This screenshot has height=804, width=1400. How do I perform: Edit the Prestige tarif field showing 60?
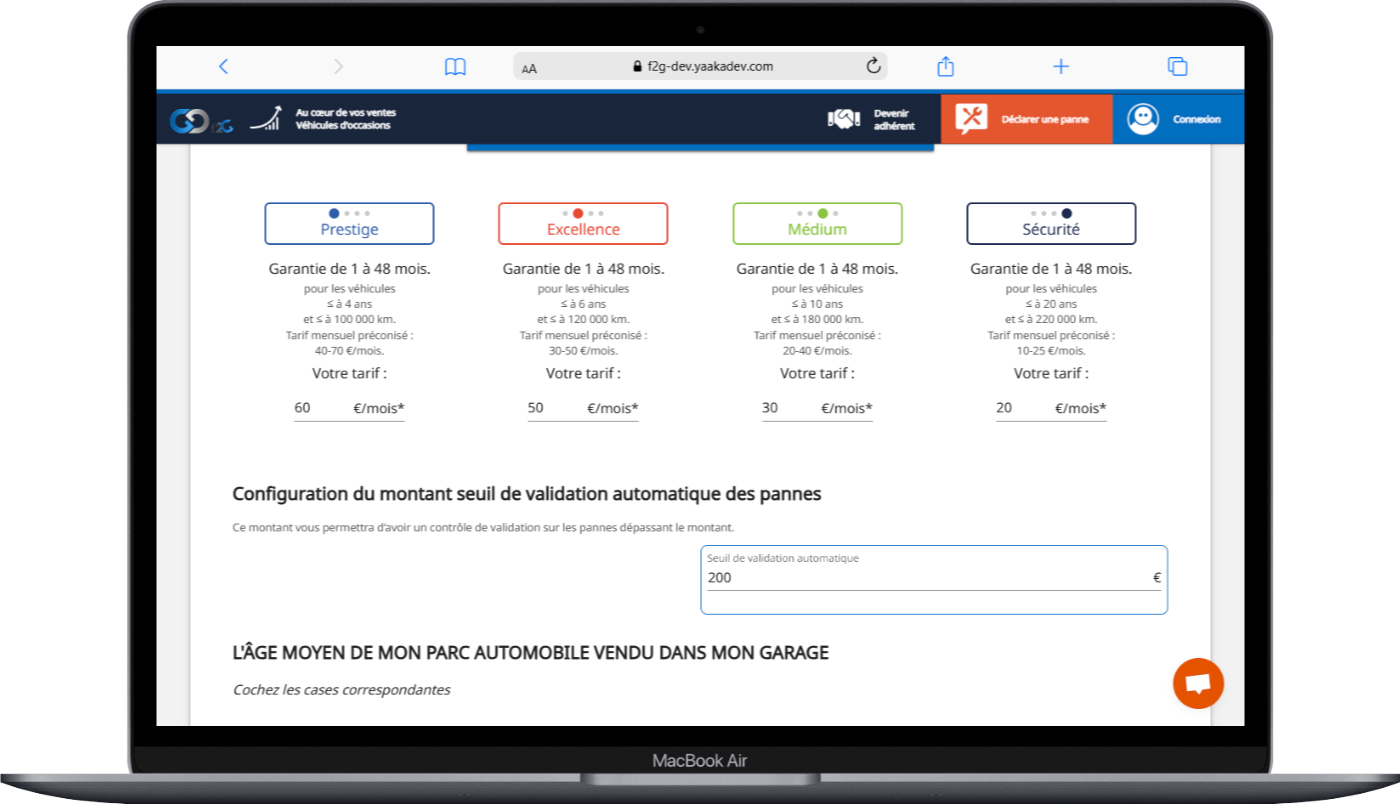point(320,408)
